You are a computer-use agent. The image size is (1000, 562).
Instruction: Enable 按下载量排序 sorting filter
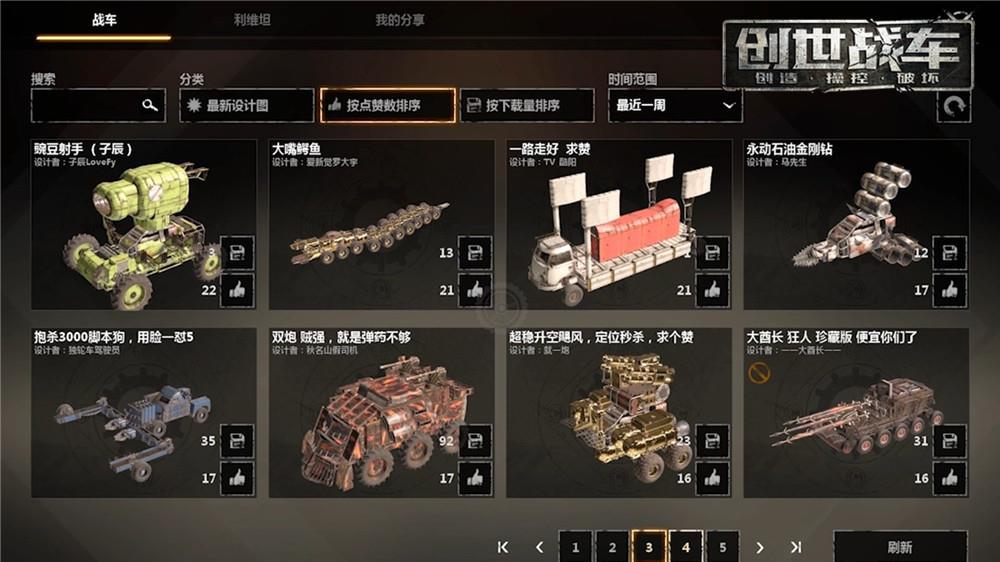[x=527, y=105]
